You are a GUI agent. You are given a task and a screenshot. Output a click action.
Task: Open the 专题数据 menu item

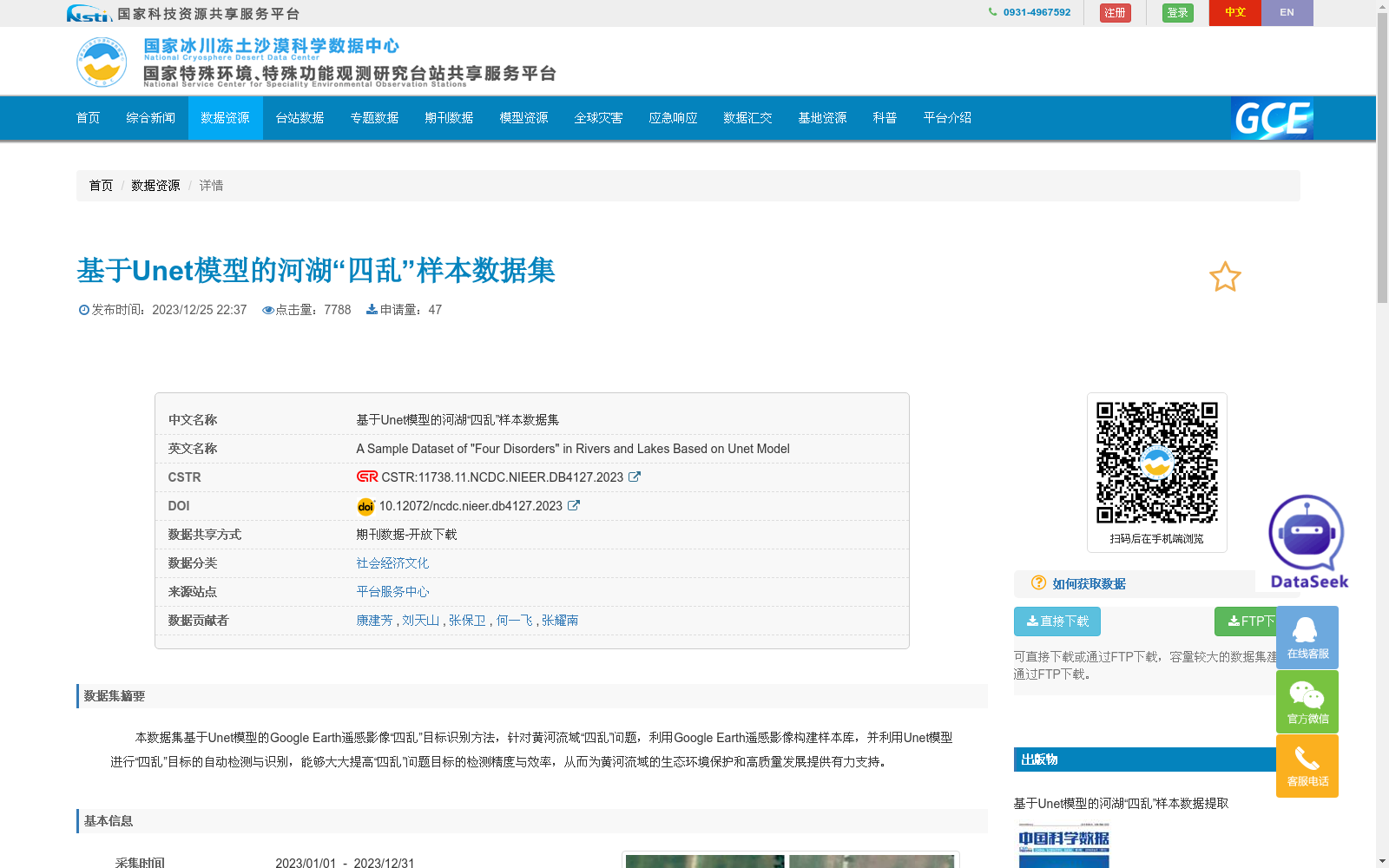pos(375,118)
